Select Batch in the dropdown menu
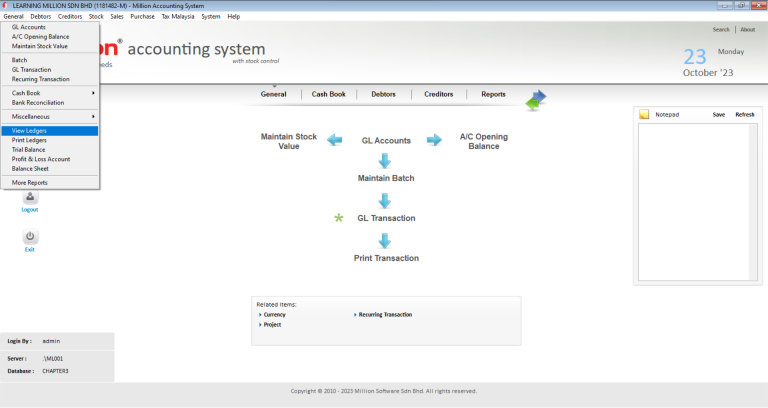 (50, 60)
